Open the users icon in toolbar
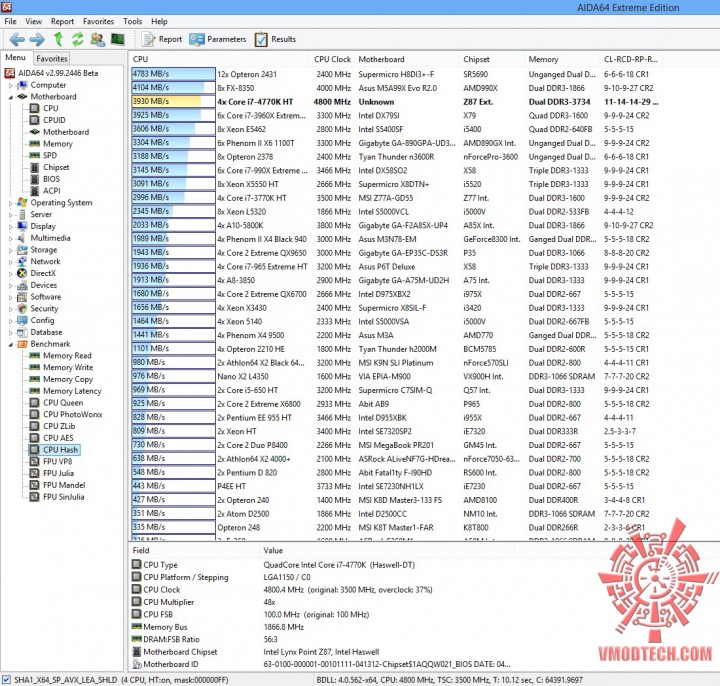The image size is (720, 686). tap(97, 39)
